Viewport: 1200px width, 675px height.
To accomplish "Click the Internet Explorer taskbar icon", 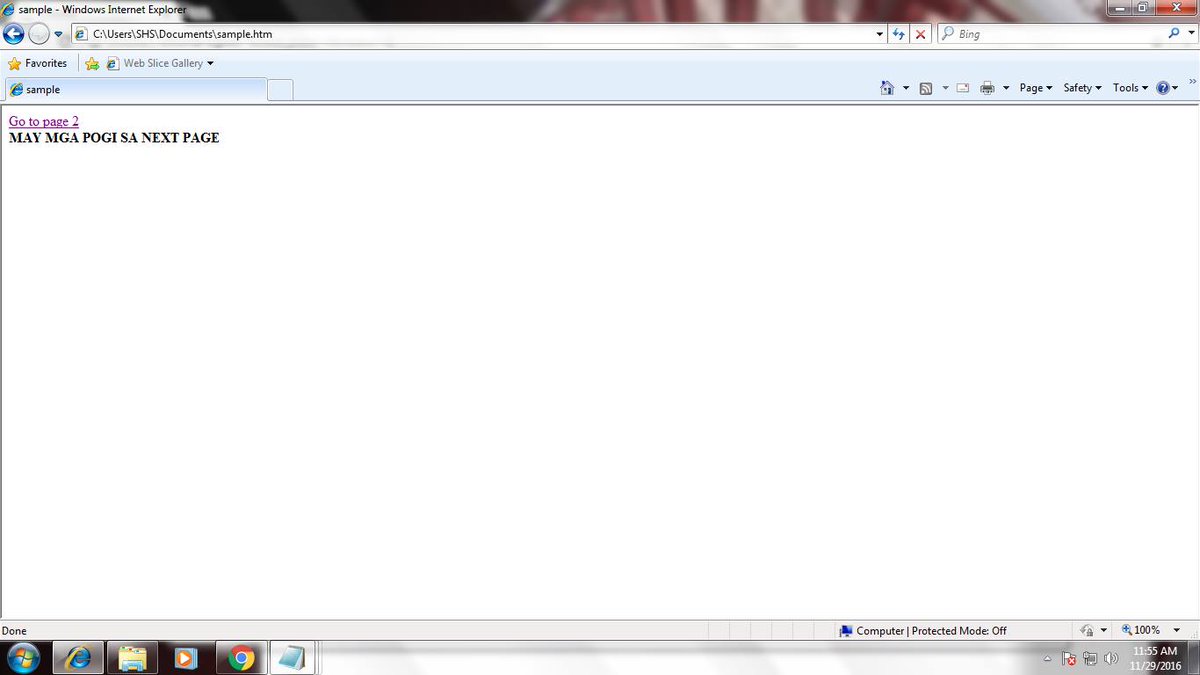I will click(78, 658).
